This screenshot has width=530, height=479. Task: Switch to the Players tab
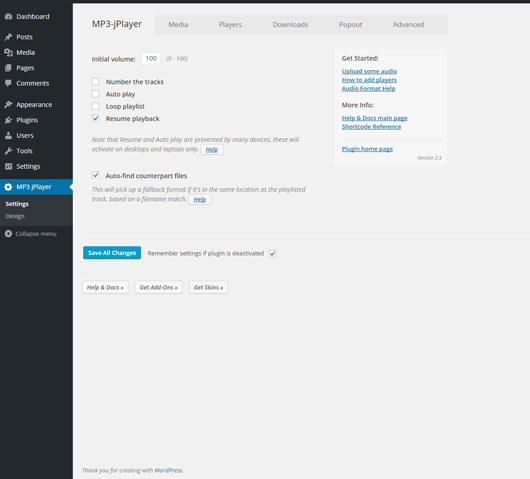pyautogui.click(x=230, y=25)
